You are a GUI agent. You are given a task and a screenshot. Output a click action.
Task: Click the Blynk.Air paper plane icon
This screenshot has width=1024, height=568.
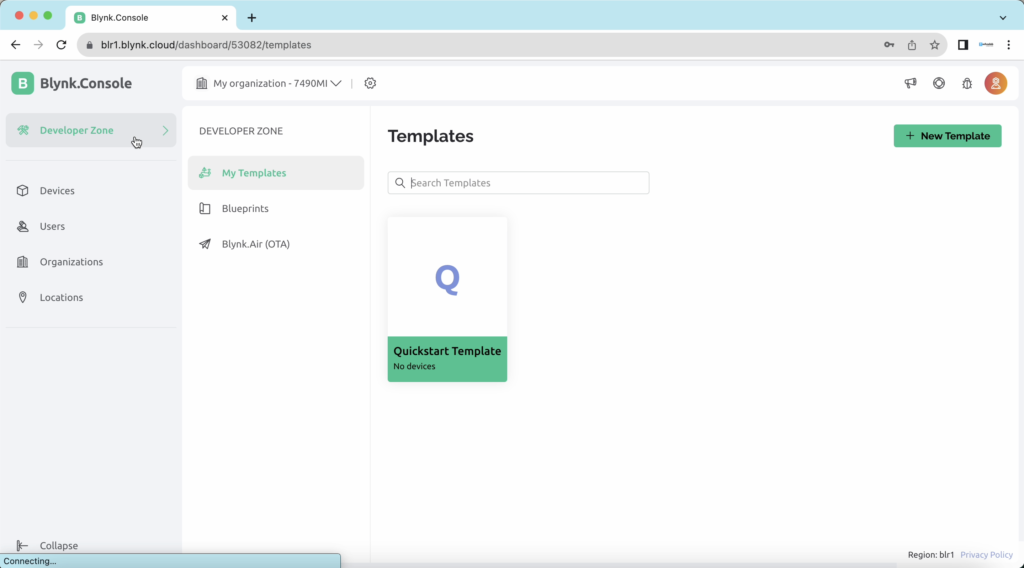205,244
